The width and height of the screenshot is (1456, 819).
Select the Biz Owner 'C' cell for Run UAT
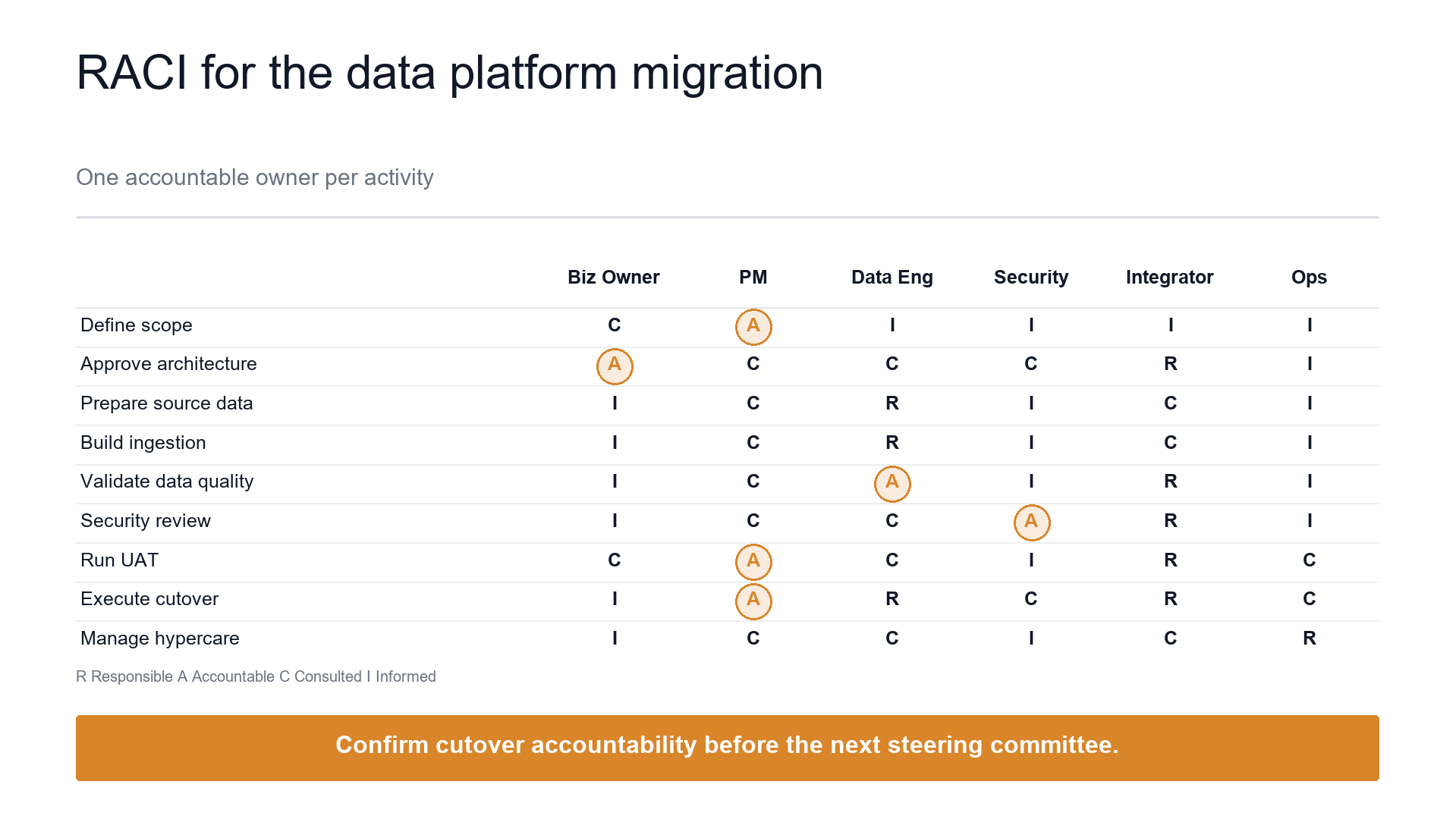[615, 560]
